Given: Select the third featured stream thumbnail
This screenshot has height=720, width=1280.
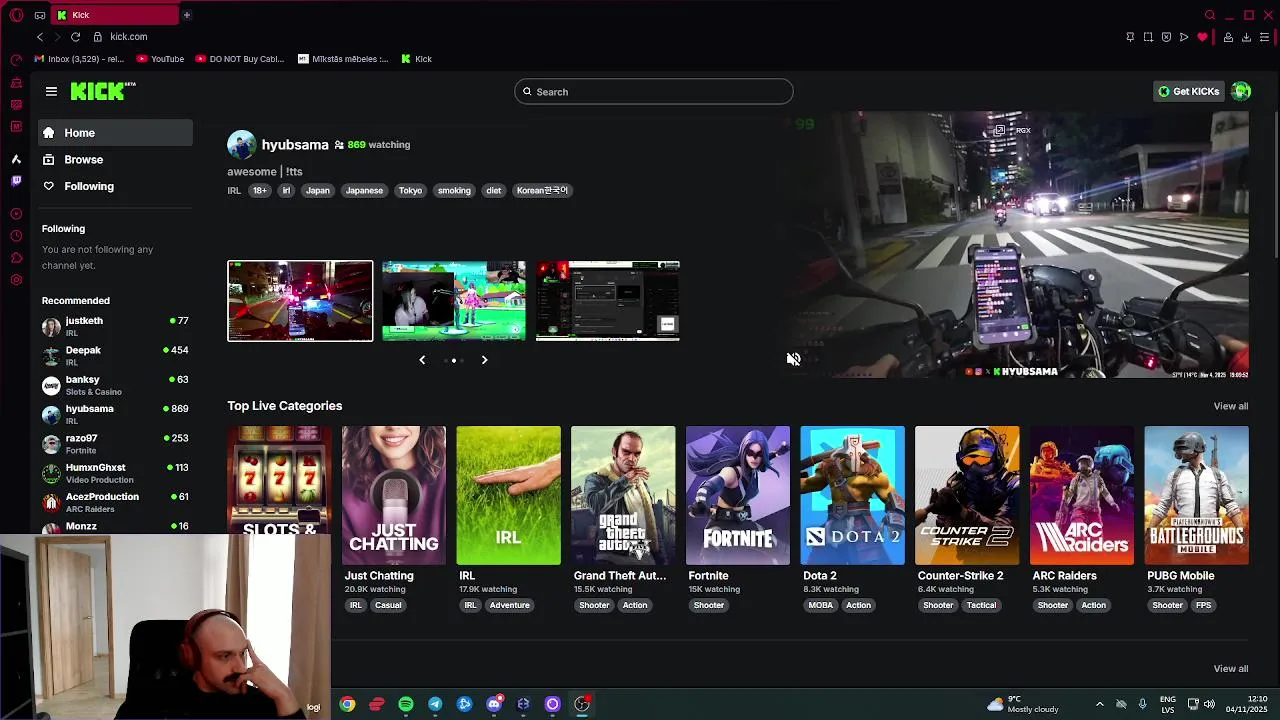Looking at the screenshot, I should pyautogui.click(x=608, y=301).
